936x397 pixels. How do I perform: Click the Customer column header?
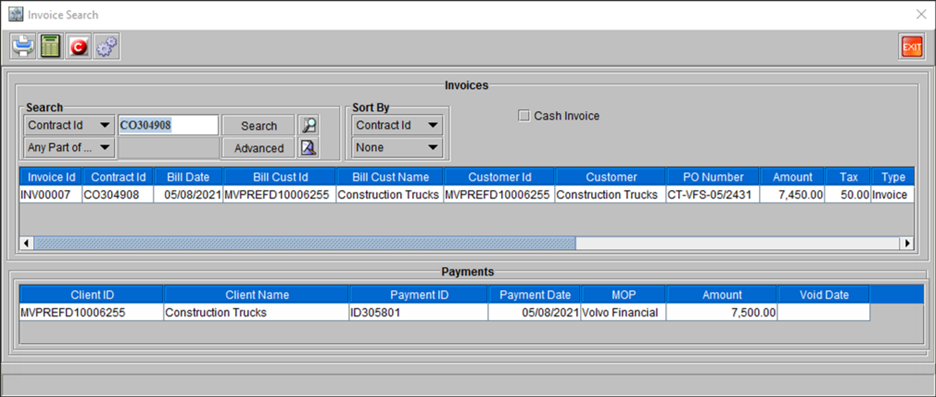click(611, 177)
